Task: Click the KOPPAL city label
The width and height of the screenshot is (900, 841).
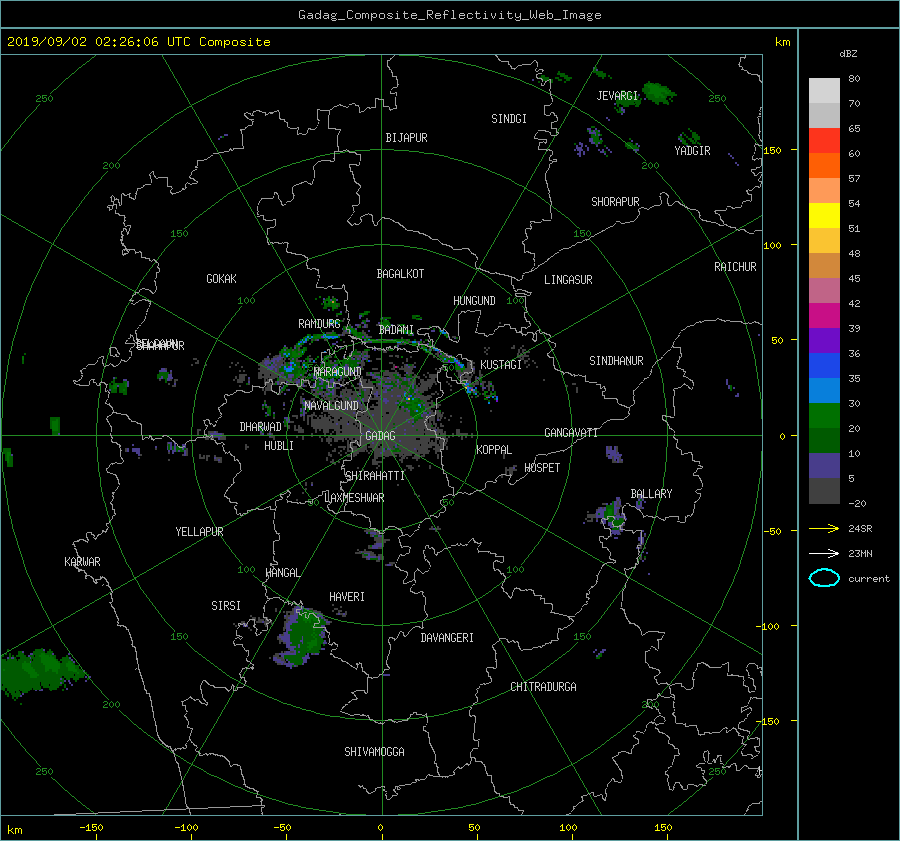Action: coord(494,450)
